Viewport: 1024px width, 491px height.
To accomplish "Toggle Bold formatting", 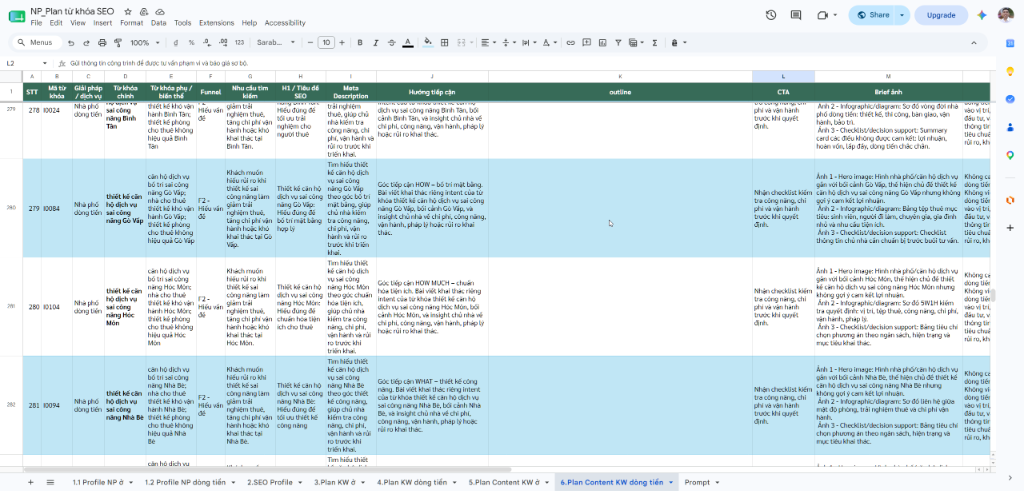I will click(x=360, y=42).
